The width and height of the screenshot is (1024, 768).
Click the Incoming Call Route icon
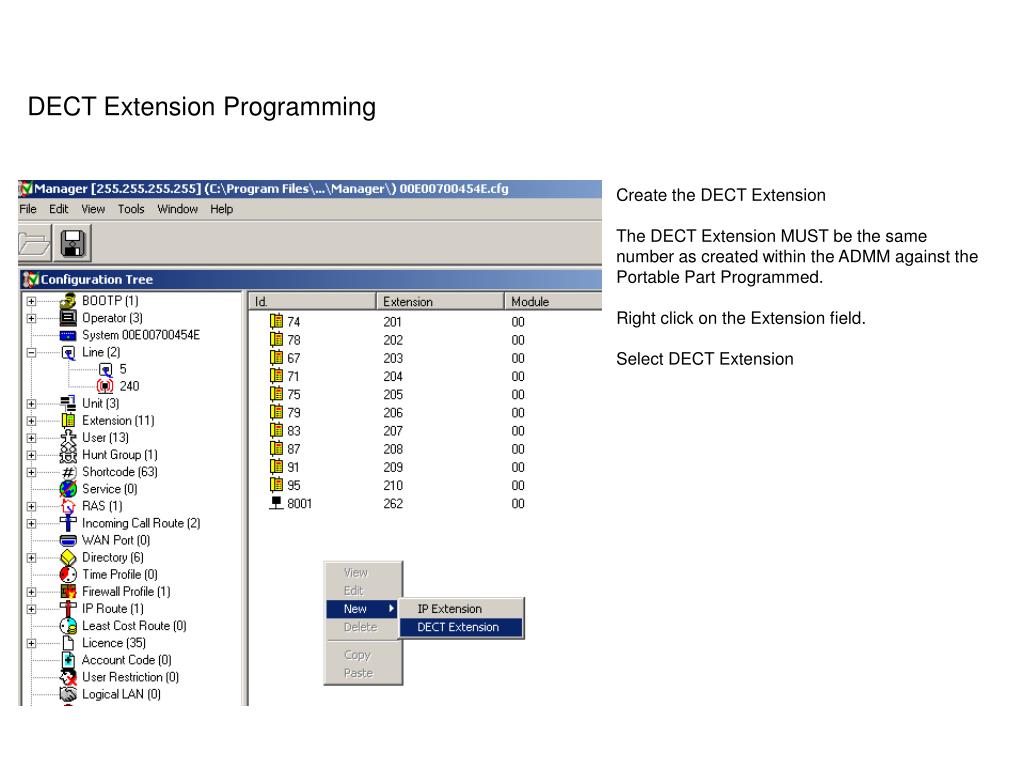[x=68, y=523]
